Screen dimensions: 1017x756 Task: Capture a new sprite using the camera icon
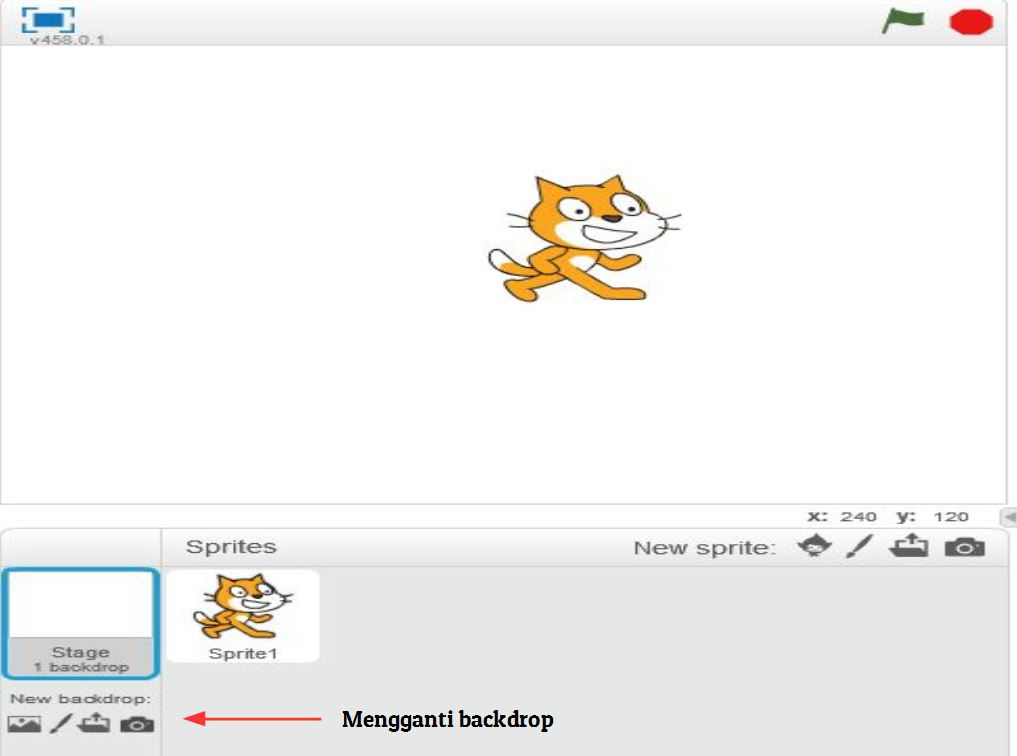(x=966, y=548)
